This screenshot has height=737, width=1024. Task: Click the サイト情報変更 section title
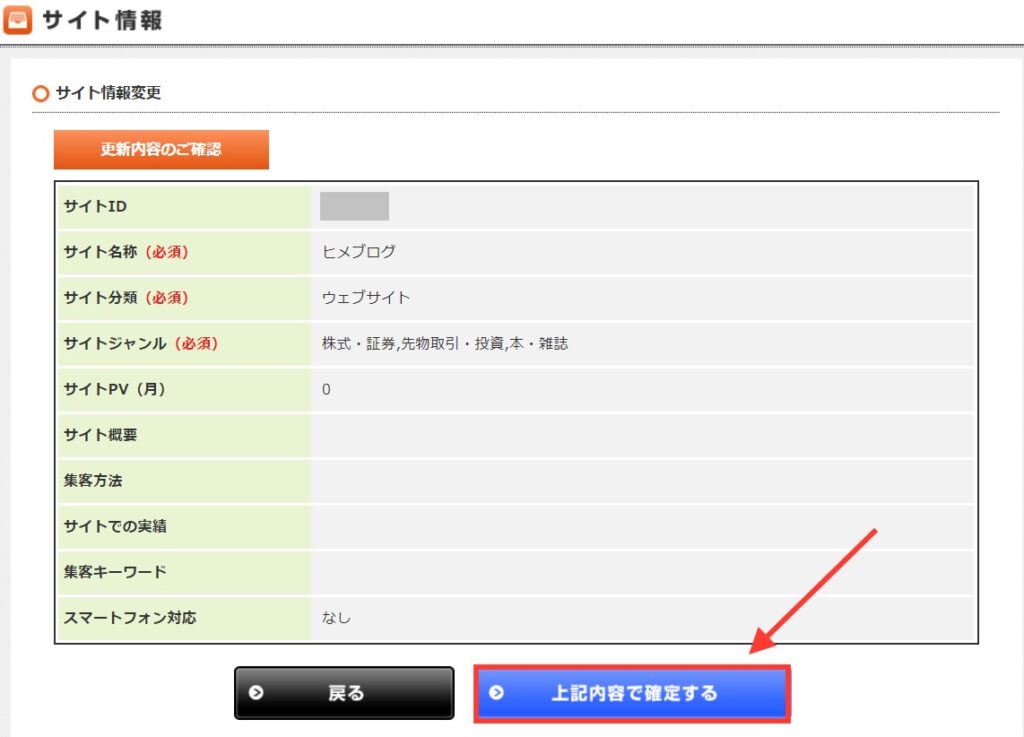tap(108, 94)
